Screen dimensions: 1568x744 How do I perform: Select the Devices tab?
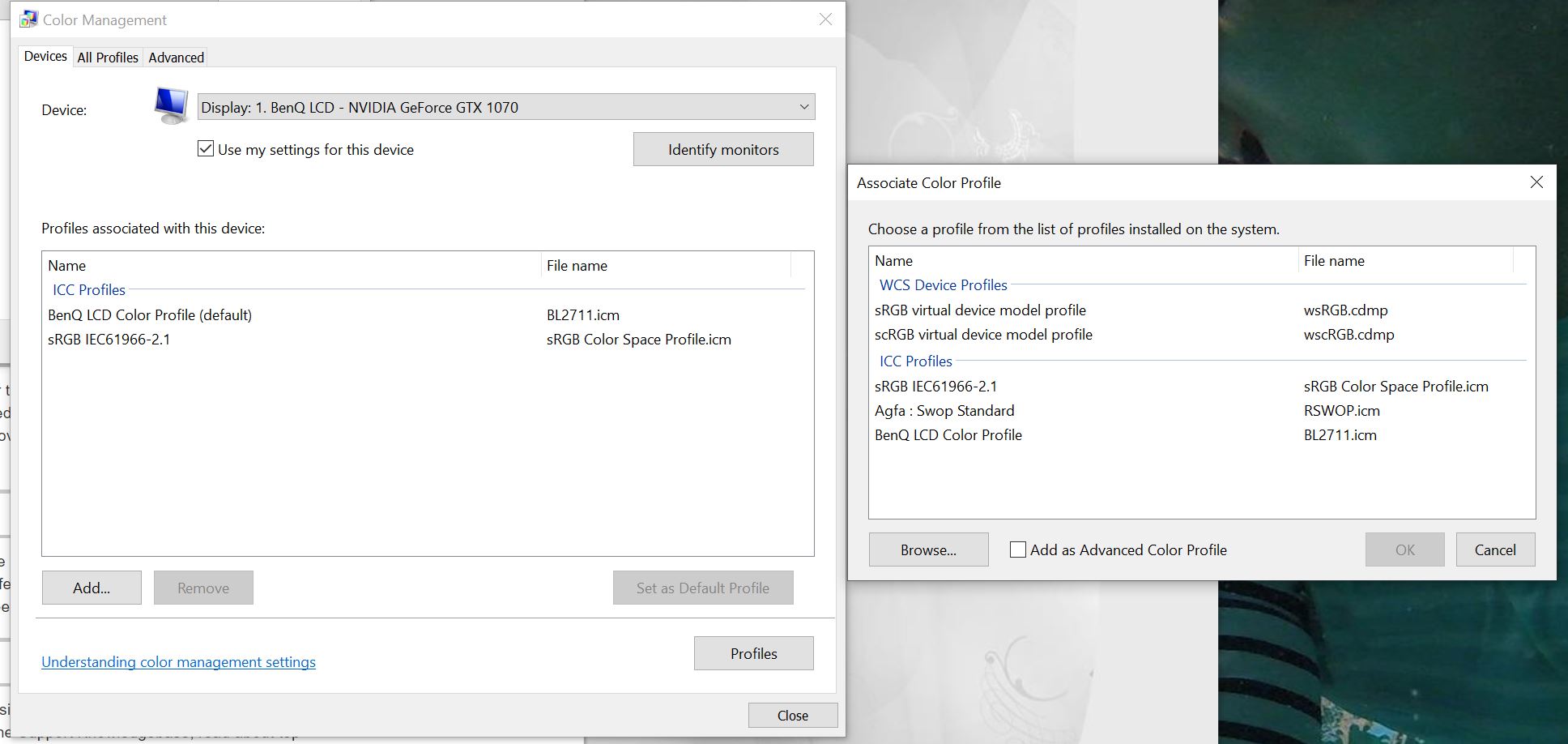tap(45, 56)
